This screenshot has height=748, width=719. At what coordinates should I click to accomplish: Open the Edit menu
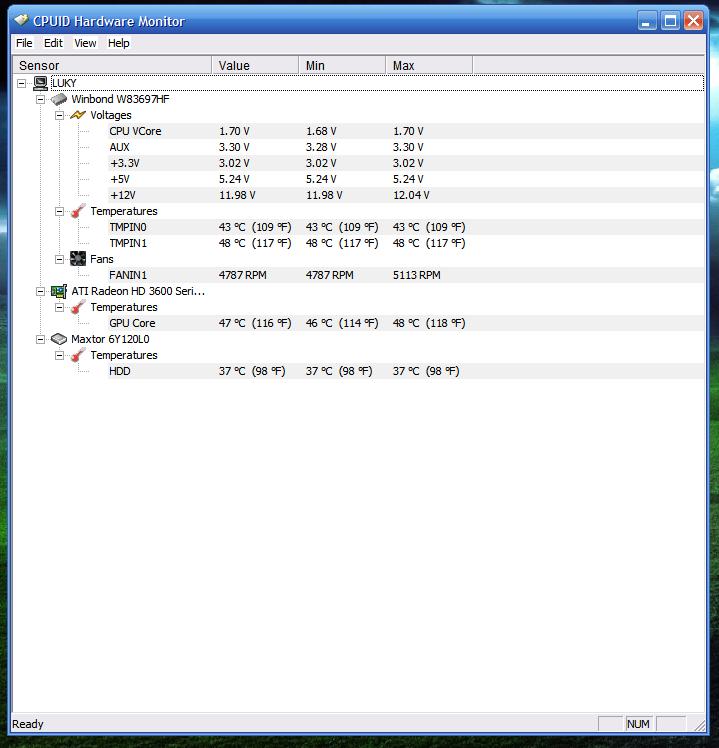[x=53, y=43]
